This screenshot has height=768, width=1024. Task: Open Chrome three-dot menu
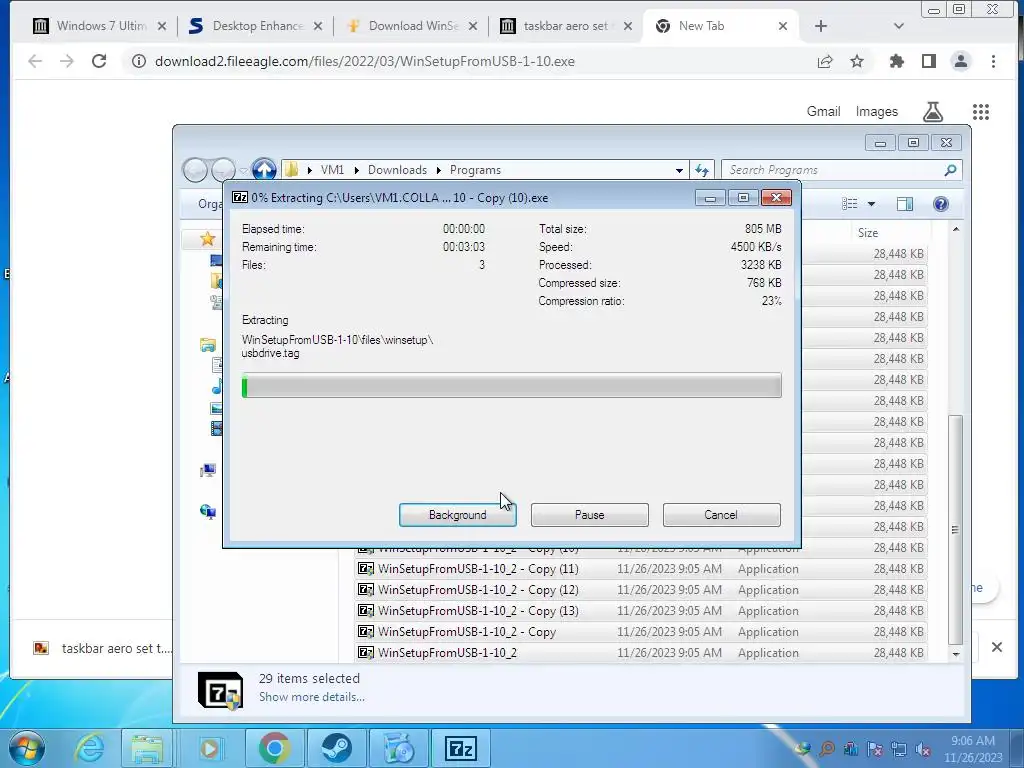(x=993, y=61)
